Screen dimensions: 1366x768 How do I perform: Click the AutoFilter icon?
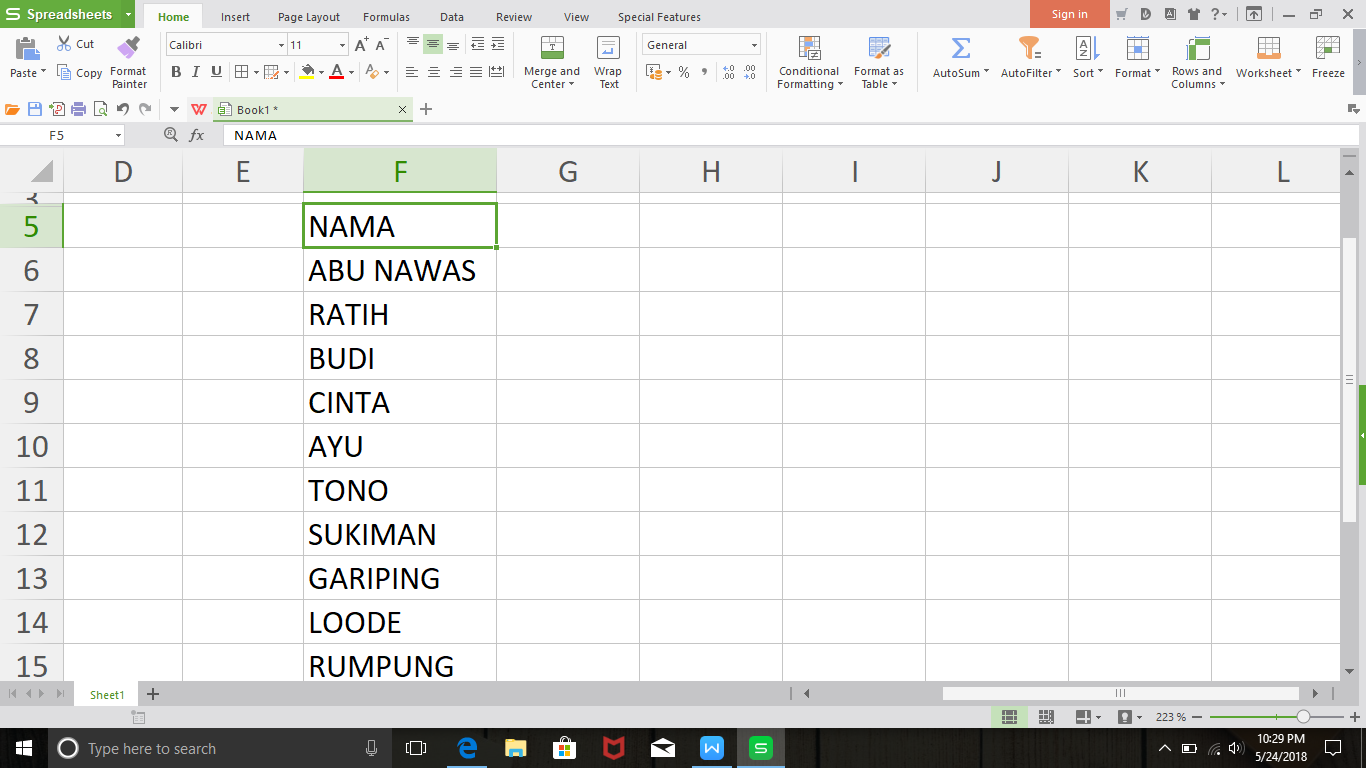[1028, 62]
